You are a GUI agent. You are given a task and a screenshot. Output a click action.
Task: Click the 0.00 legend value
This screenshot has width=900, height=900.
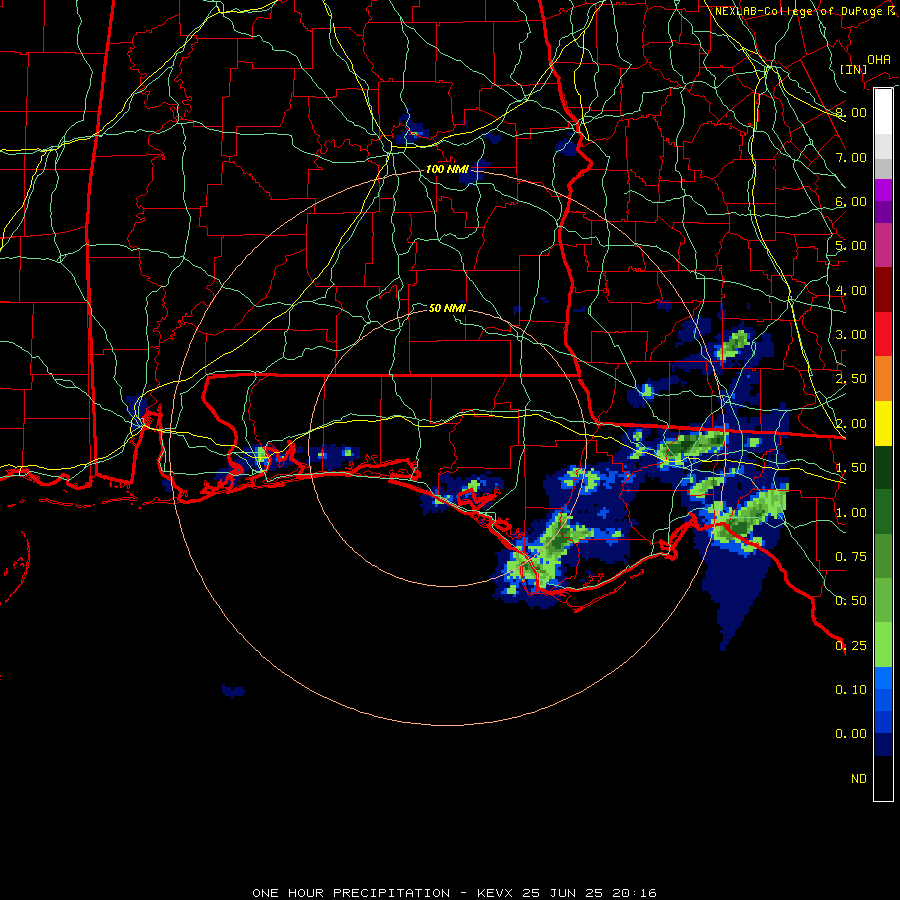pyautogui.click(x=851, y=734)
